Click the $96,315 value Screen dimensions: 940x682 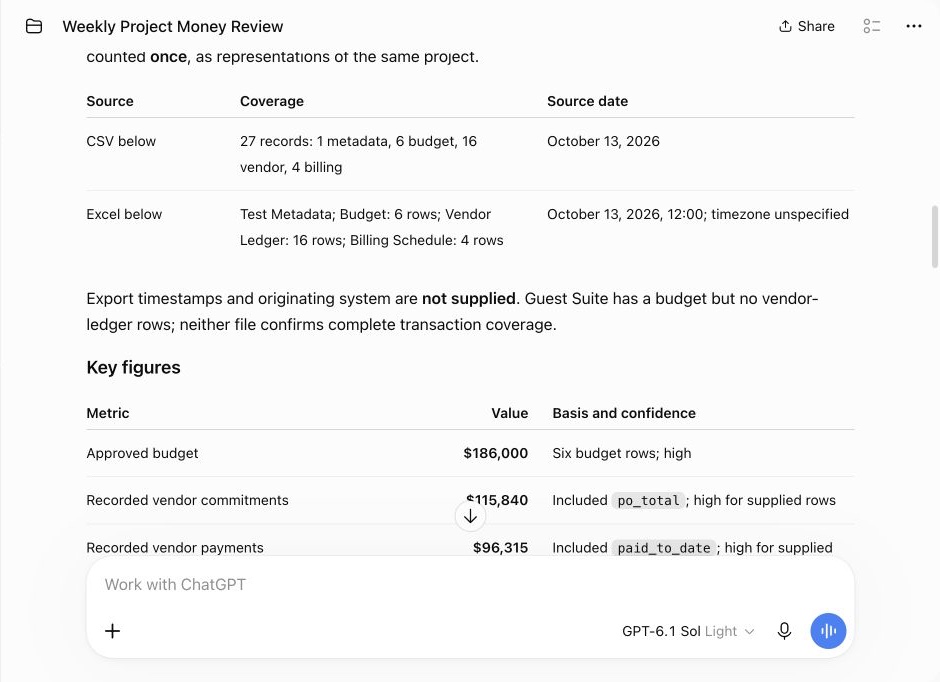click(501, 548)
